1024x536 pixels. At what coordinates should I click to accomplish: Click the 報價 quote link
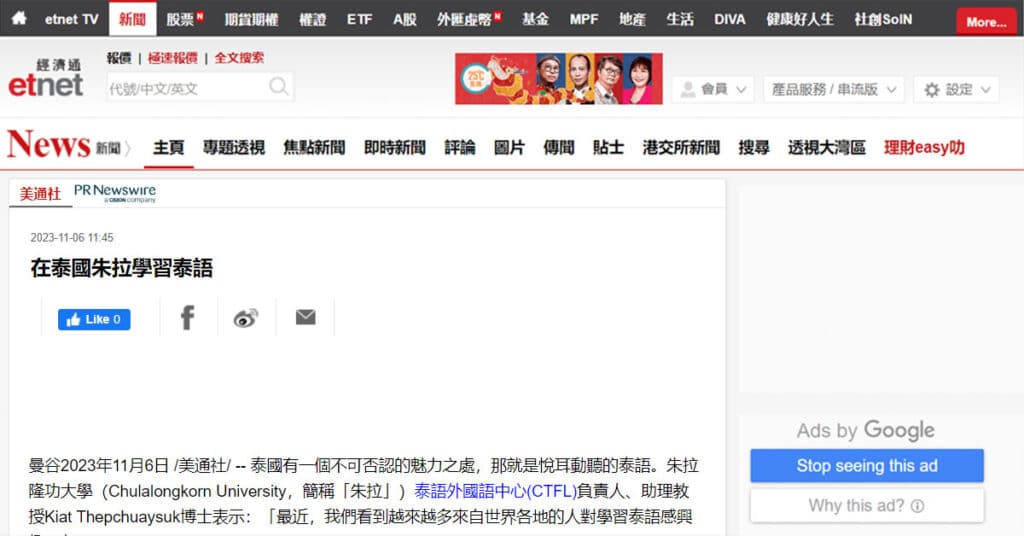tap(119, 58)
